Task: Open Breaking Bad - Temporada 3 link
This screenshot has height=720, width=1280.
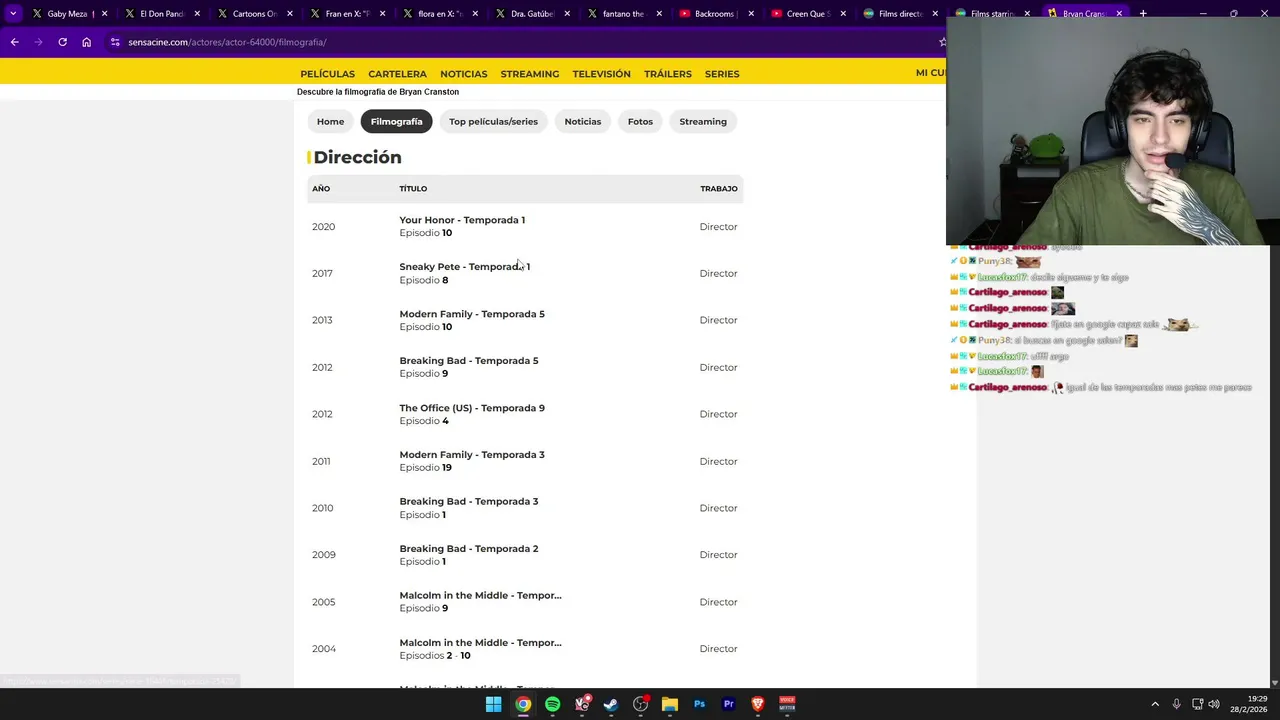Action: pyautogui.click(x=469, y=502)
